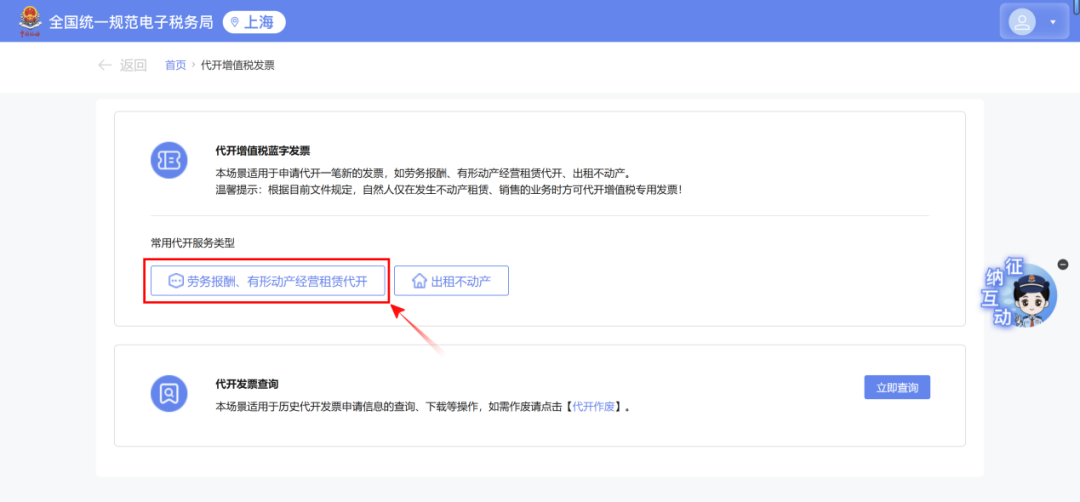The image size is (1080, 502).
Task: Click the invoice query magnifier icon
Action: tap(169, 393)
